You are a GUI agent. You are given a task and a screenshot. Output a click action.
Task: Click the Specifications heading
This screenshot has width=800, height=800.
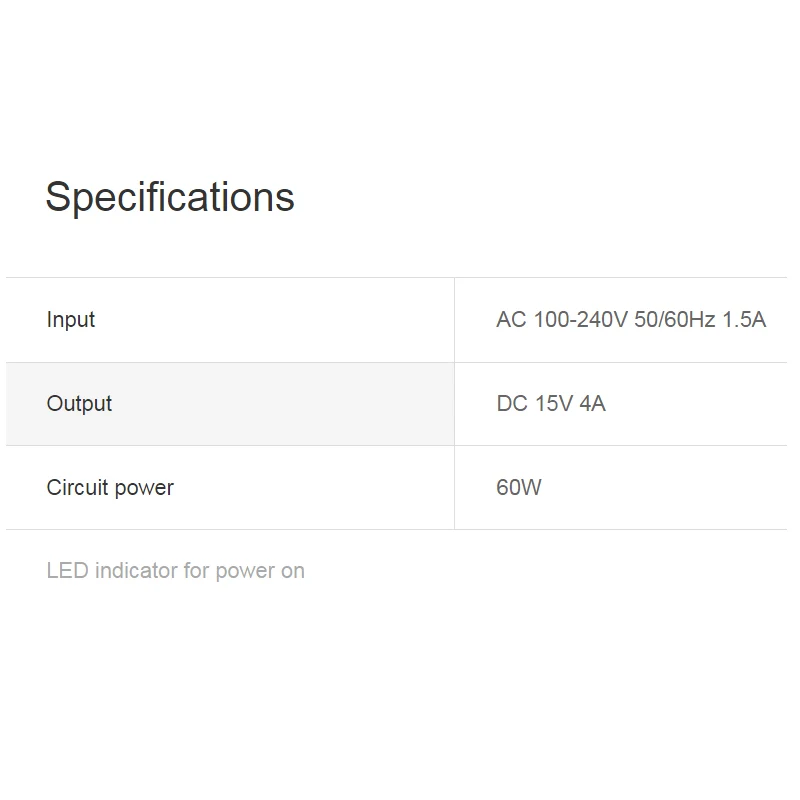[x=170, y=197]
